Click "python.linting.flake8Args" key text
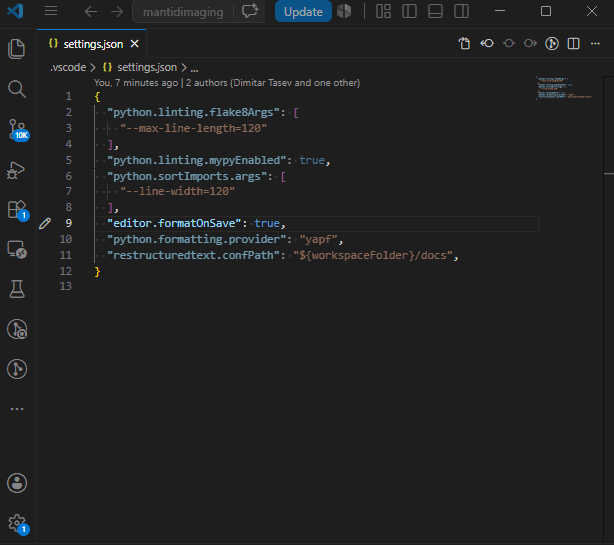 coord(193,112)
